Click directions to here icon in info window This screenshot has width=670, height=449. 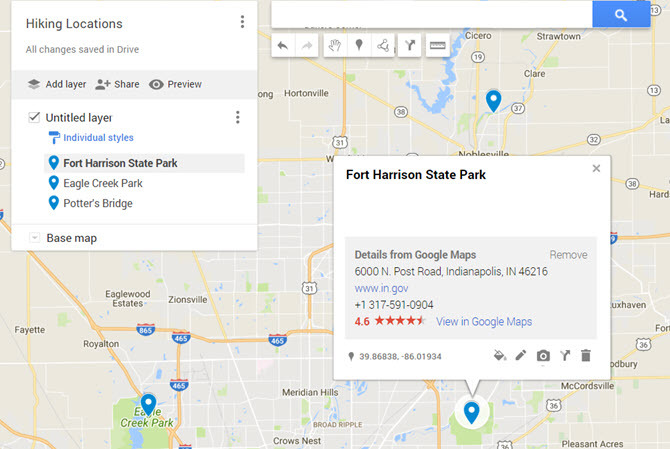tap(565, 355)
